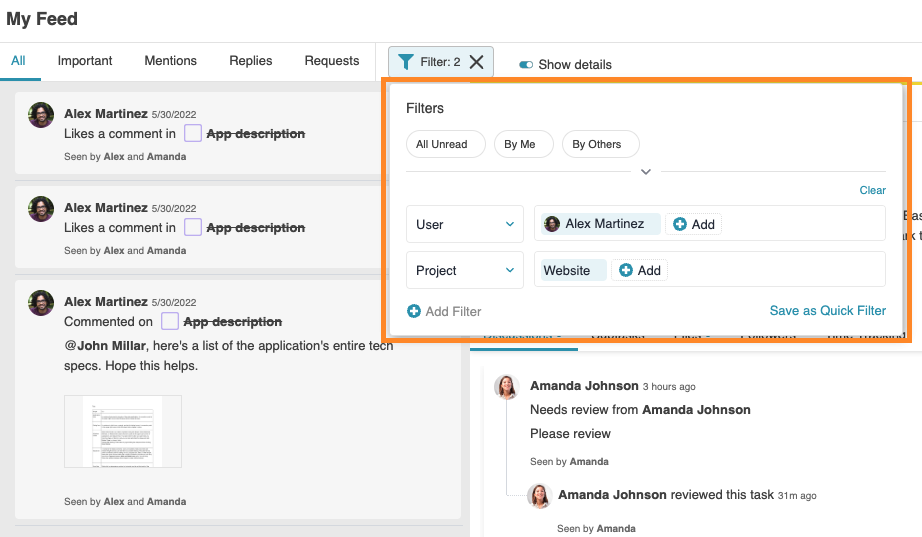Screen dimensions: 922x537
Task: Switch to the Mentions tab
Action: pos(170,61)
